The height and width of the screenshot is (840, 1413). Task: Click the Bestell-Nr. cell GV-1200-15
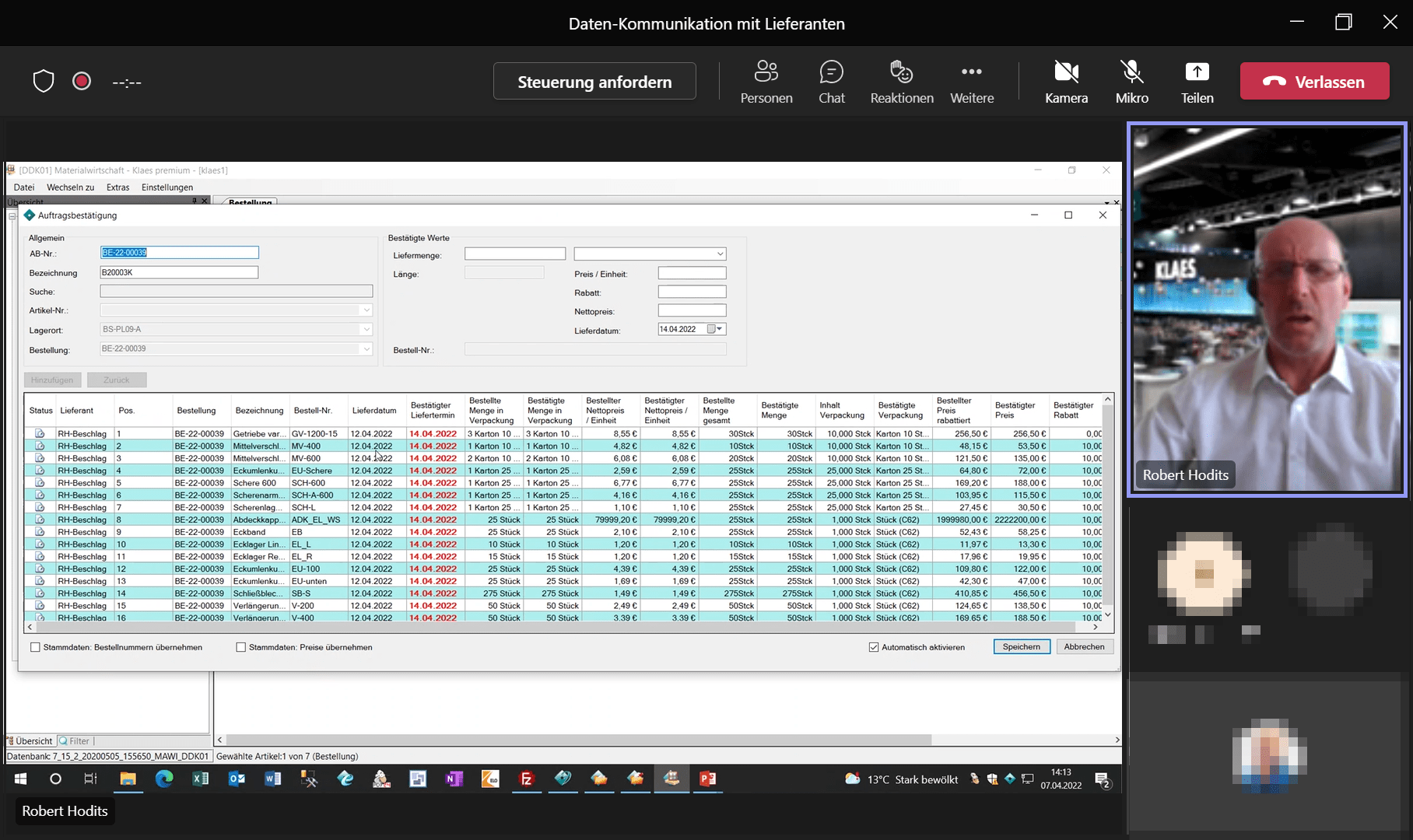tap(318, 433)
